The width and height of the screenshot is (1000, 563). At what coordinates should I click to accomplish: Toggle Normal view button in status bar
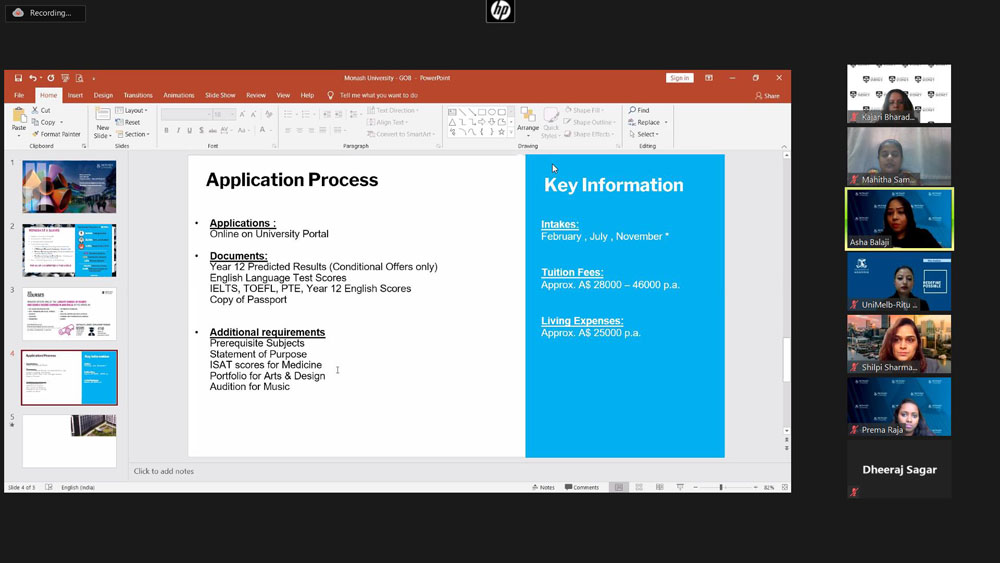619,487
